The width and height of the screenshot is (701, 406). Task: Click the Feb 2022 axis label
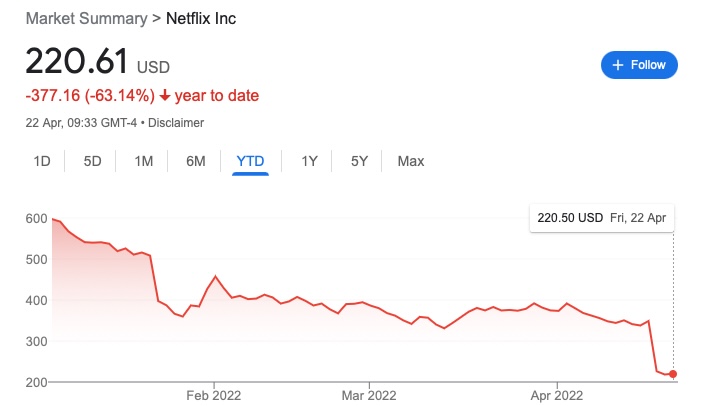tap(215, 395)
